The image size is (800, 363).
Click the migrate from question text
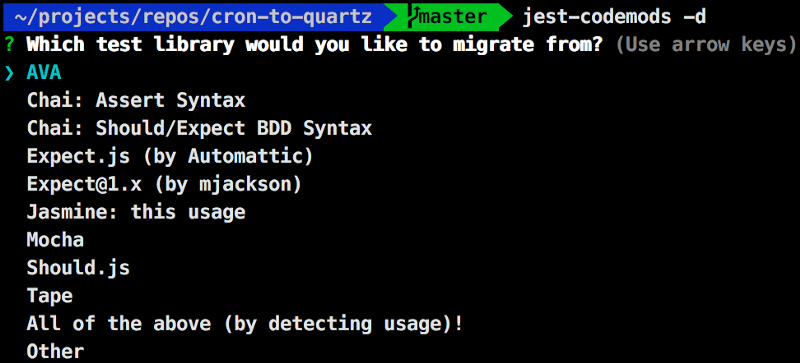pyautogui.click(x=315, y=45)
